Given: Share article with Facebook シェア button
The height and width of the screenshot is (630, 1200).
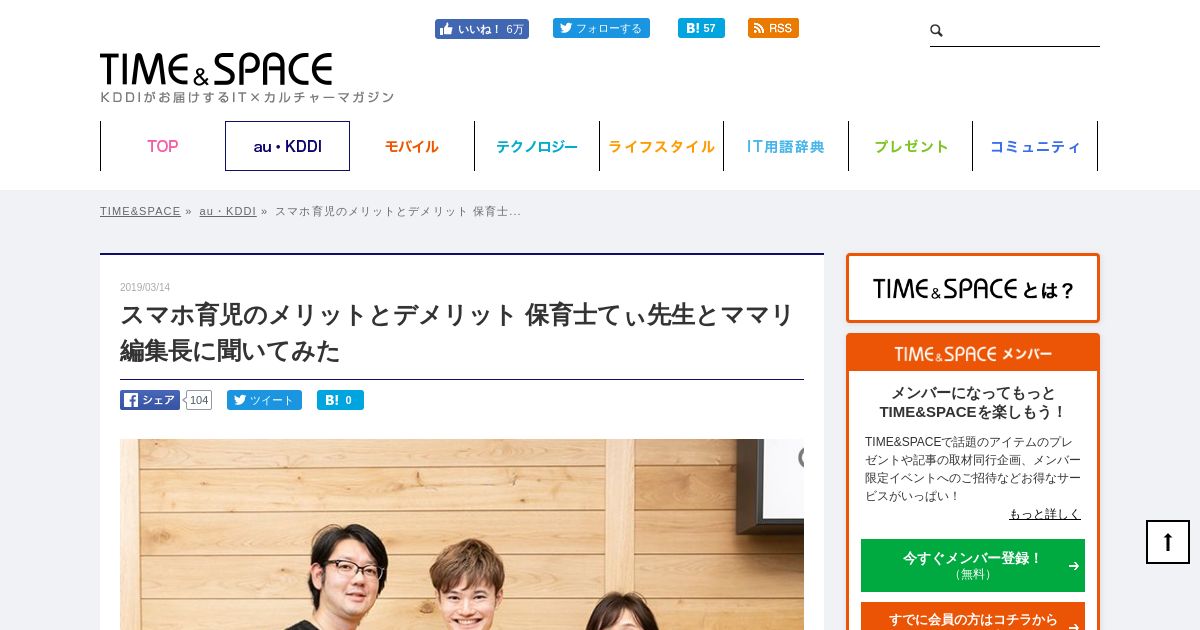Looking at the screenshot, I should point(150,400).
